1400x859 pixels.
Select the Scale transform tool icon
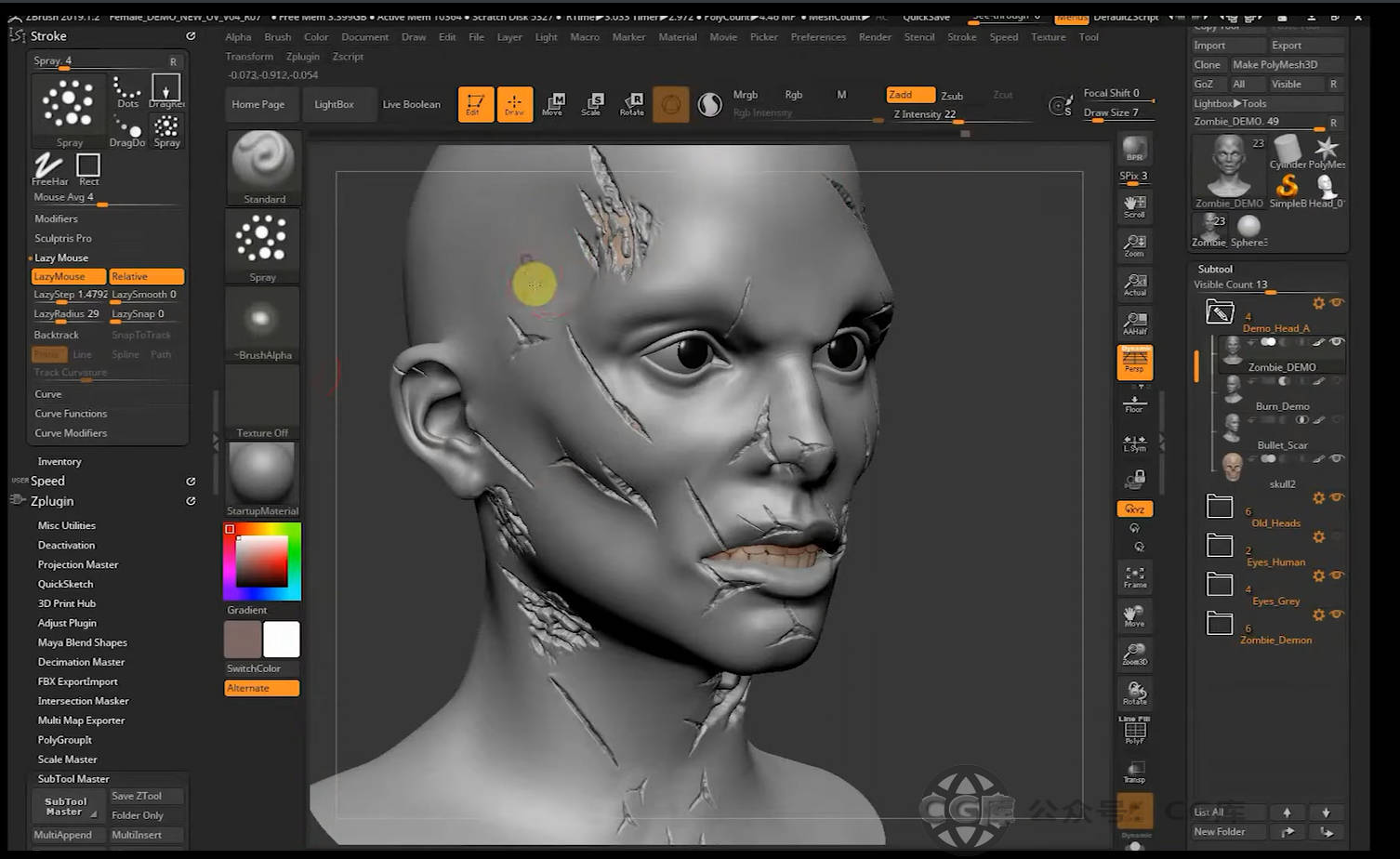591,103
